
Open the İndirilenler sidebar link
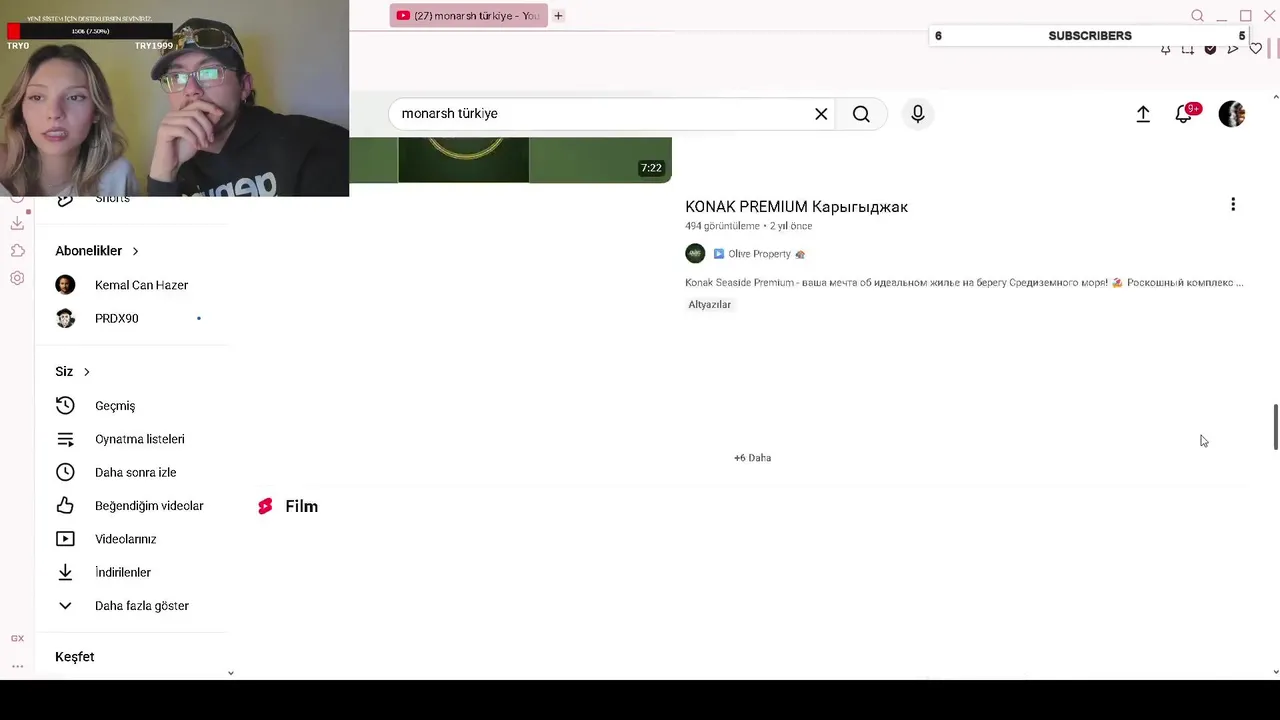point(122,572)
